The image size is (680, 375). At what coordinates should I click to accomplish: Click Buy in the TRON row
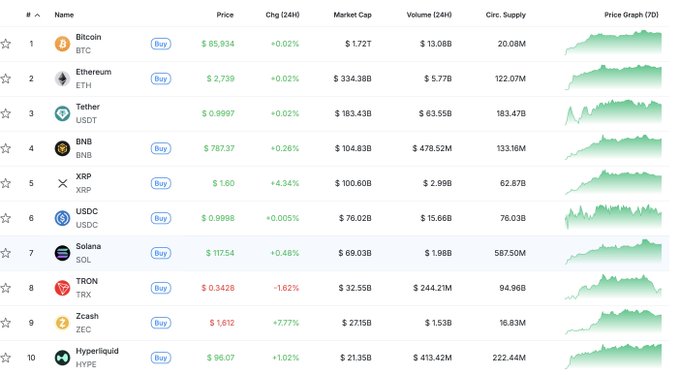pos(161,288)
